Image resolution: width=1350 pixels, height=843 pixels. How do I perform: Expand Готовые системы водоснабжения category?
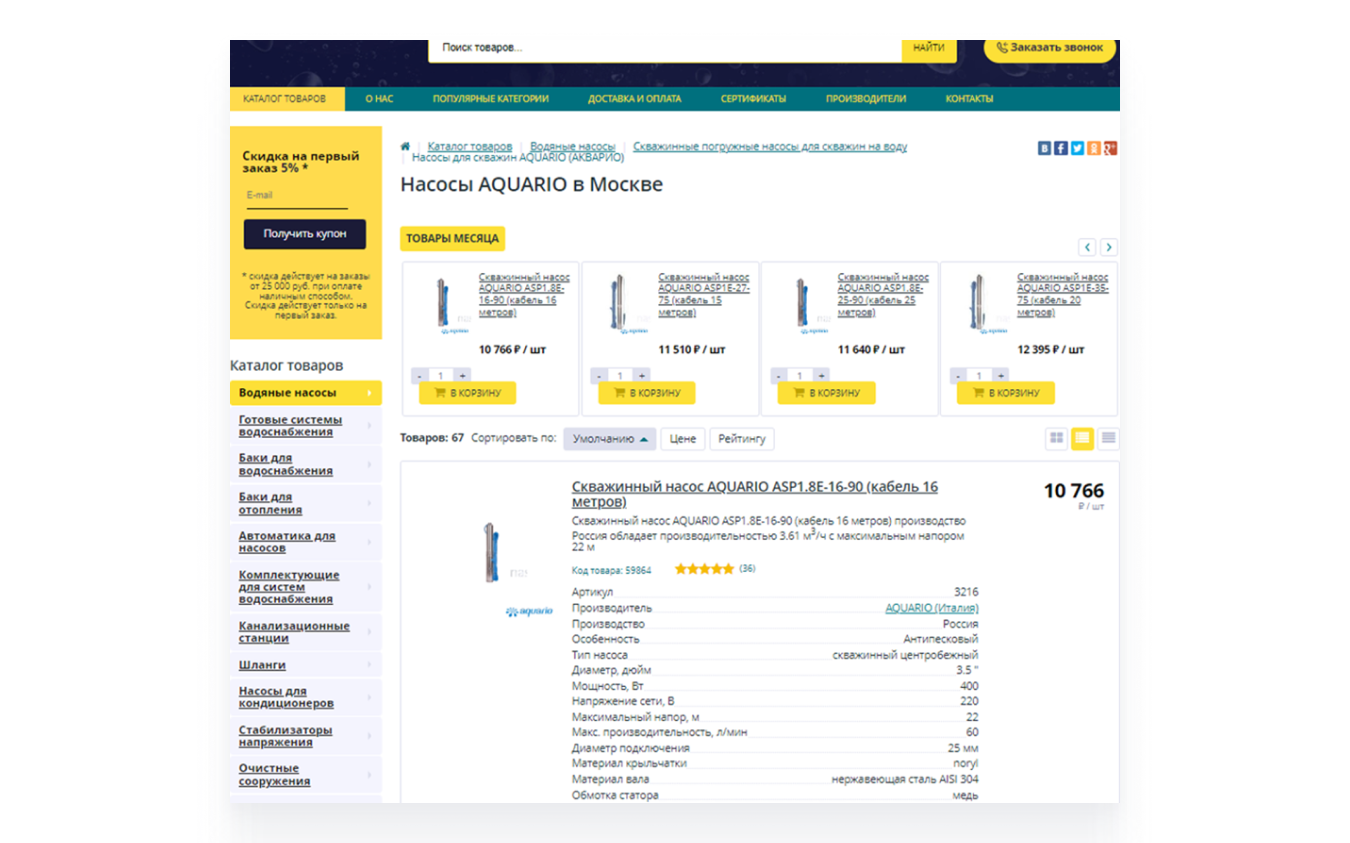click(306, 426)
